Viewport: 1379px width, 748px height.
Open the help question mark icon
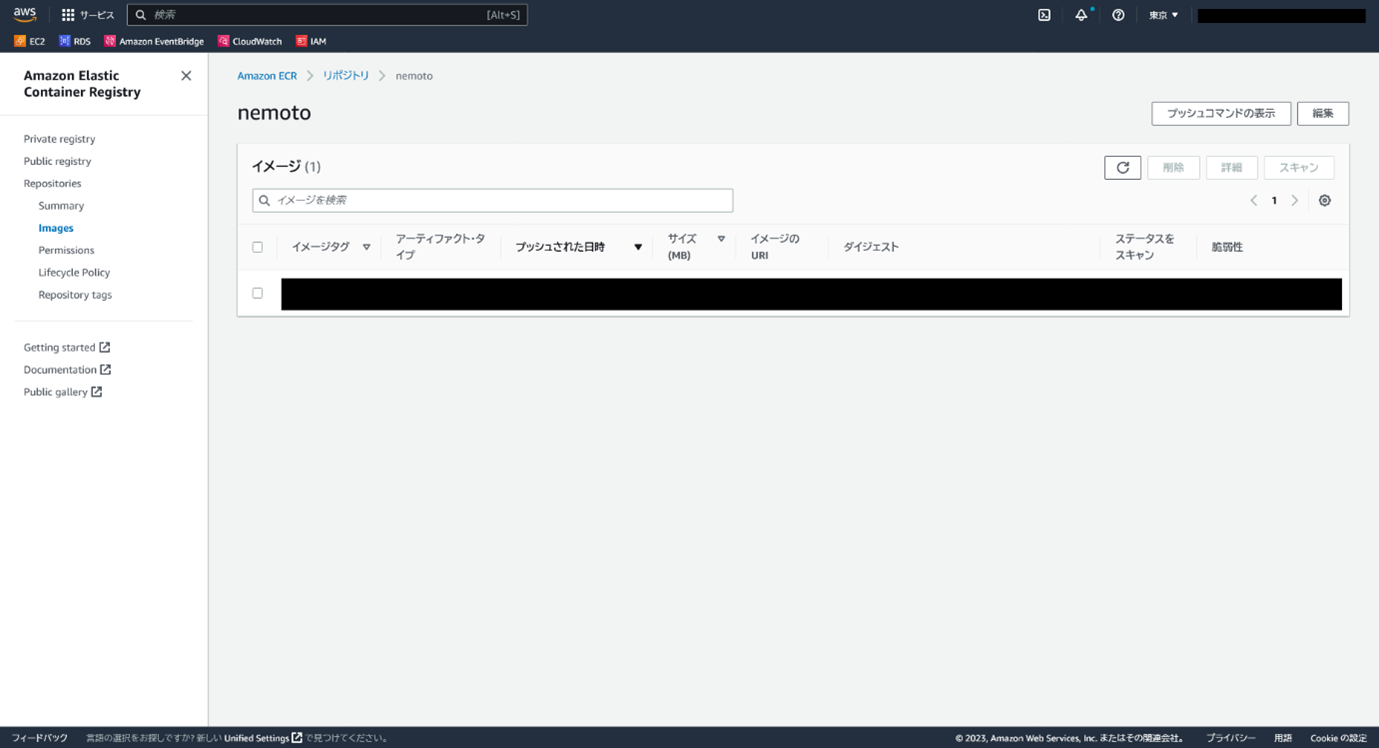tap(1118, 15)
